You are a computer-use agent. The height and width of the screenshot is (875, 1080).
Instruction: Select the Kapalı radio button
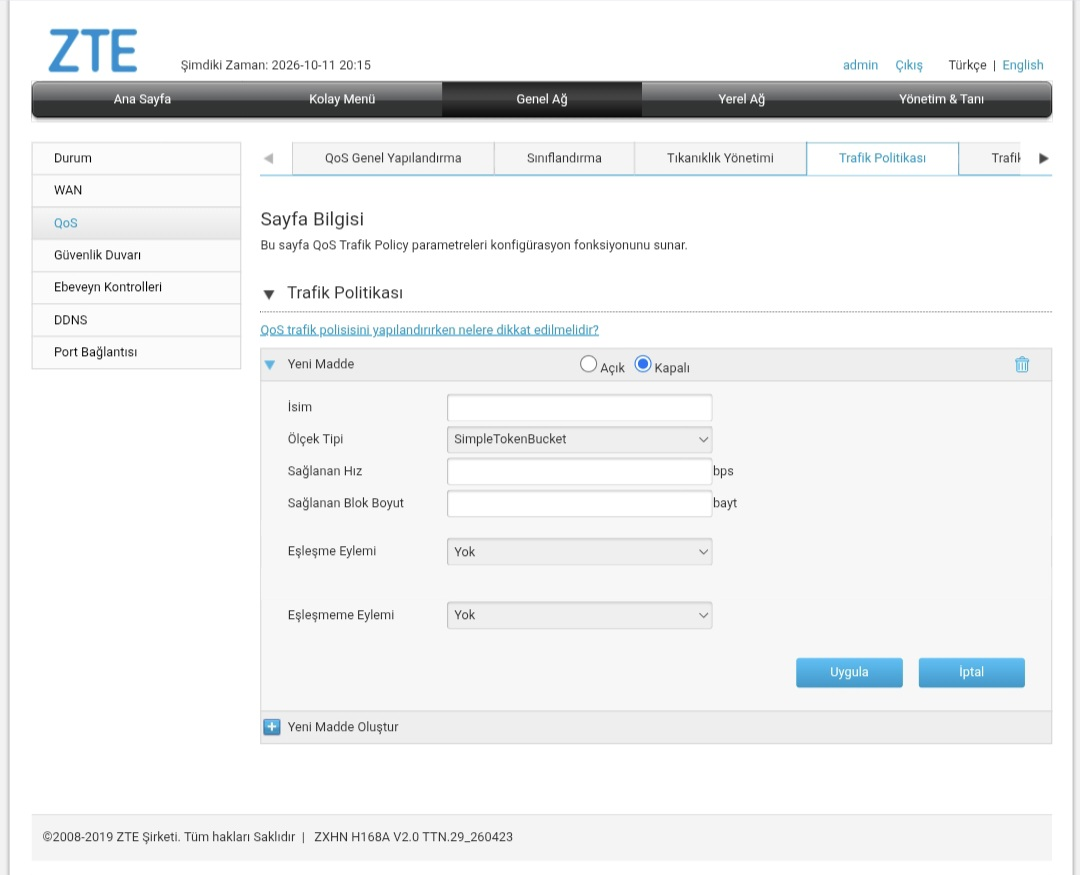pos(643,364)
